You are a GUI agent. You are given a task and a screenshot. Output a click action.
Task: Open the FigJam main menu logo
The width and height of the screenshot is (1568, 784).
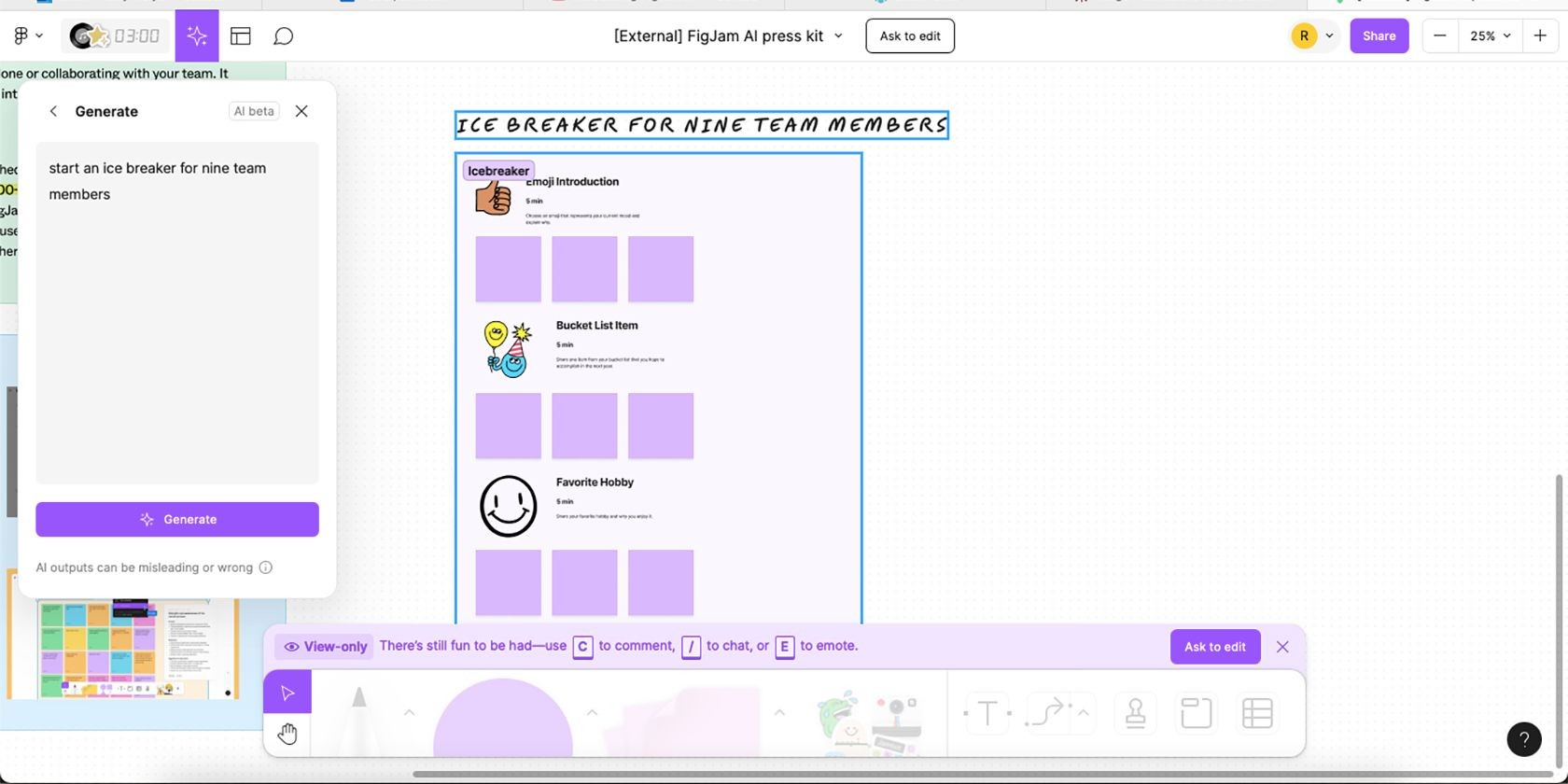(28, 36)
